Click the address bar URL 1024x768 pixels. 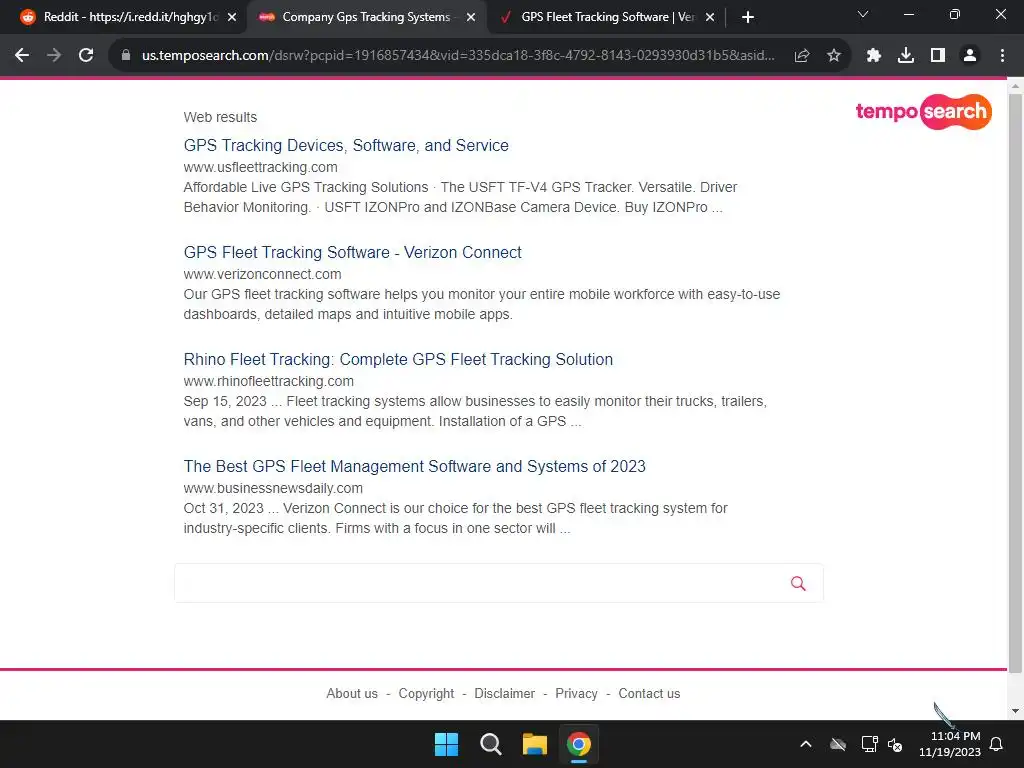click(458, 56)
